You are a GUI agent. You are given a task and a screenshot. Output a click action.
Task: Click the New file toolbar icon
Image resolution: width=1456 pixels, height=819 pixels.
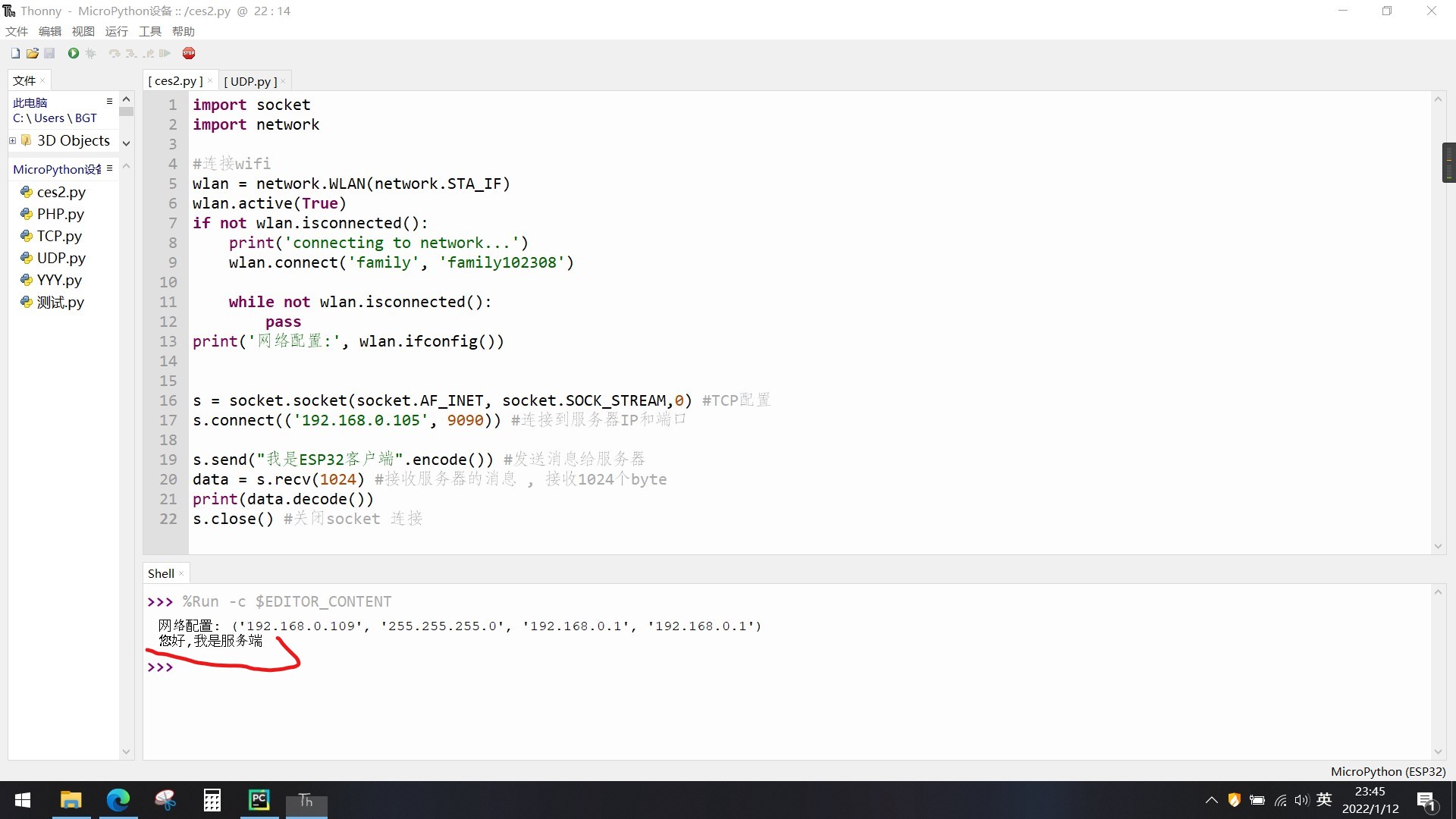click(x=15, y=53)
